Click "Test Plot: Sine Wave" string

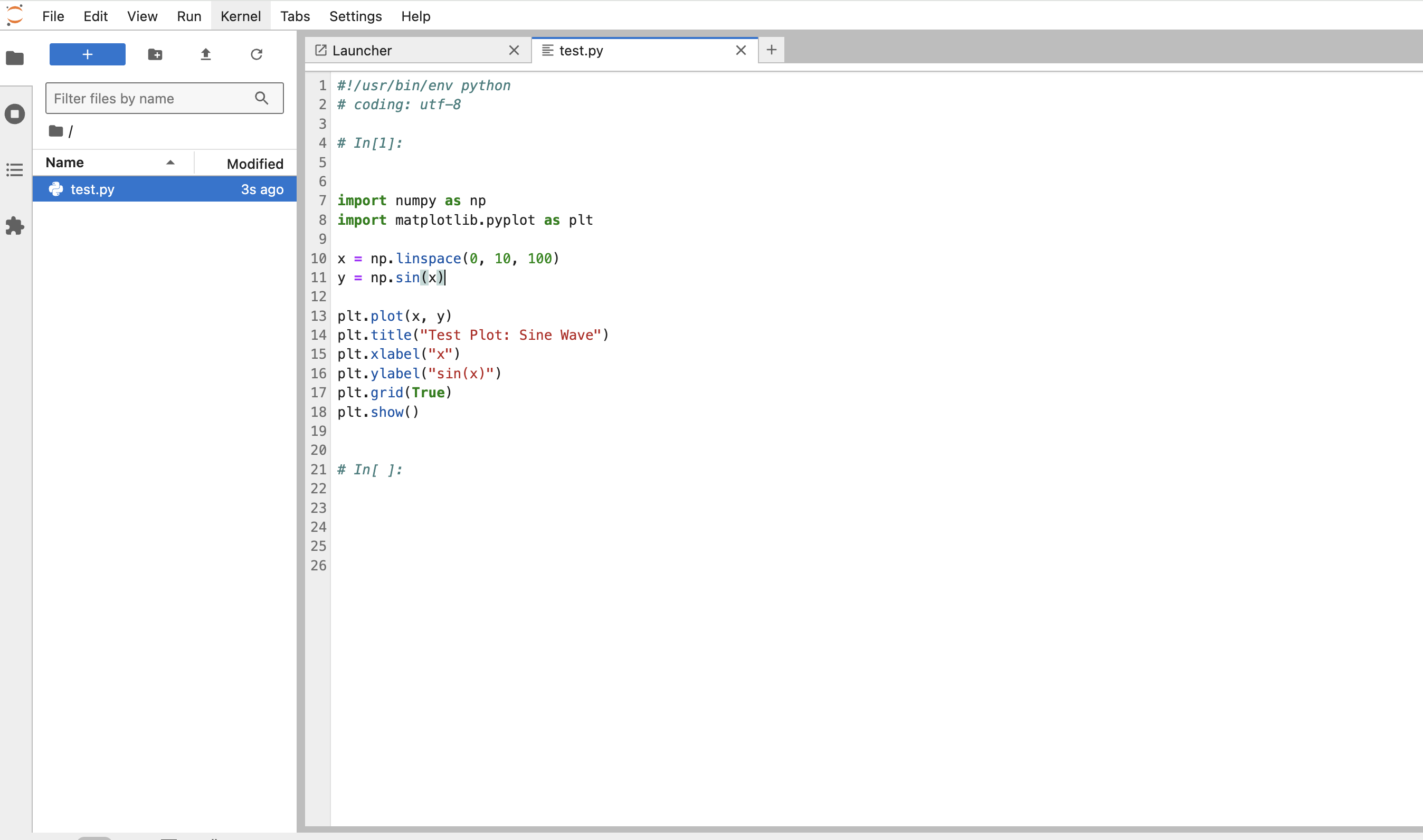click(511, 335)
